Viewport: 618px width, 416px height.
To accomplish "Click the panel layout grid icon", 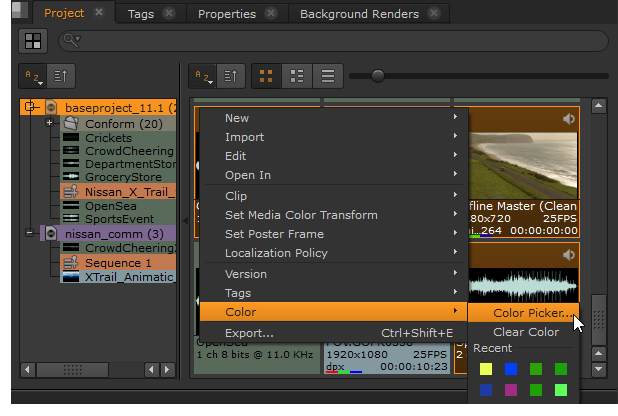I will pyautogui.click(x=33, y=41).
